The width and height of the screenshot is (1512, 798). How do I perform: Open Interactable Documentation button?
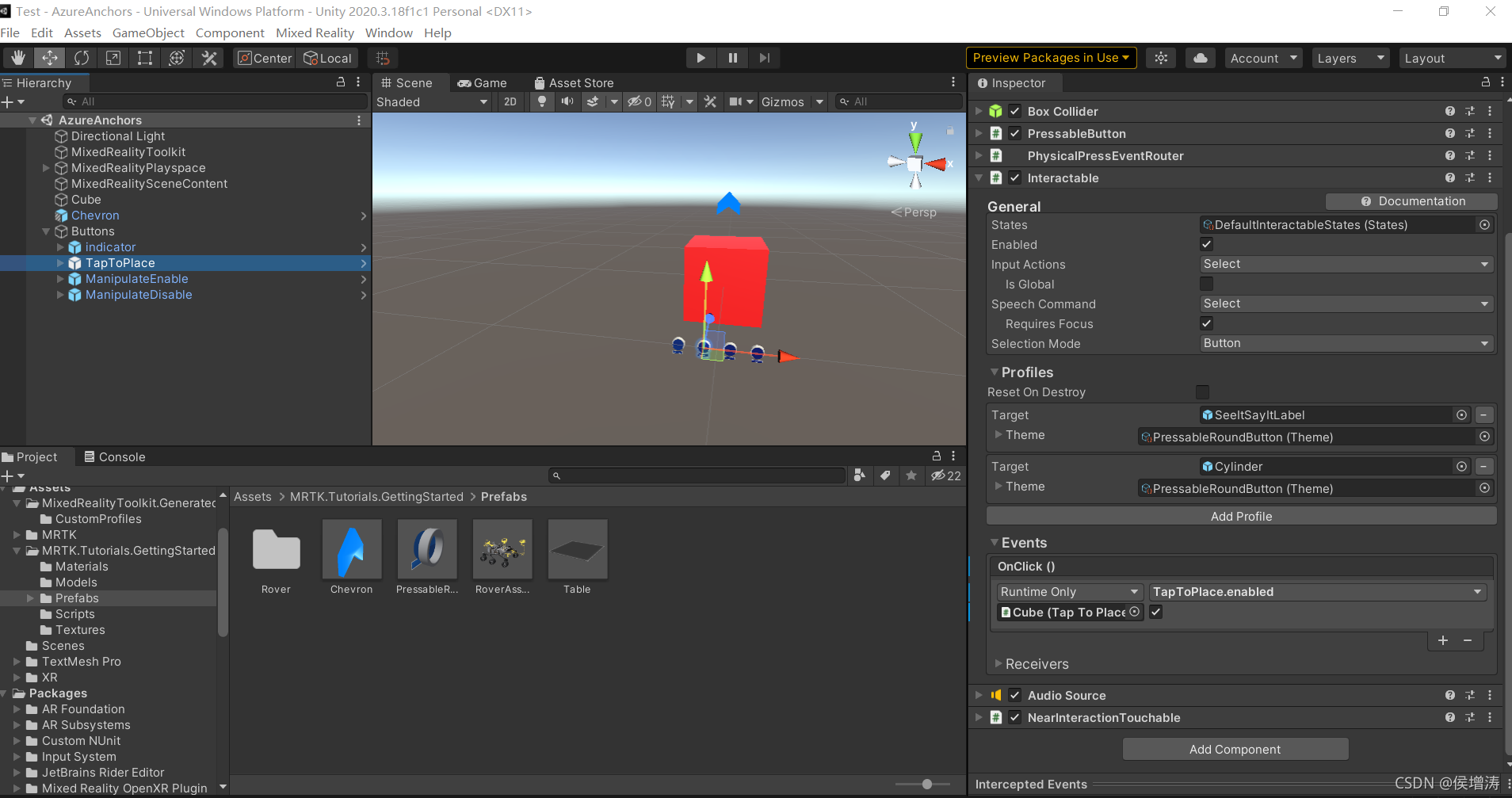click(1411, 201)
